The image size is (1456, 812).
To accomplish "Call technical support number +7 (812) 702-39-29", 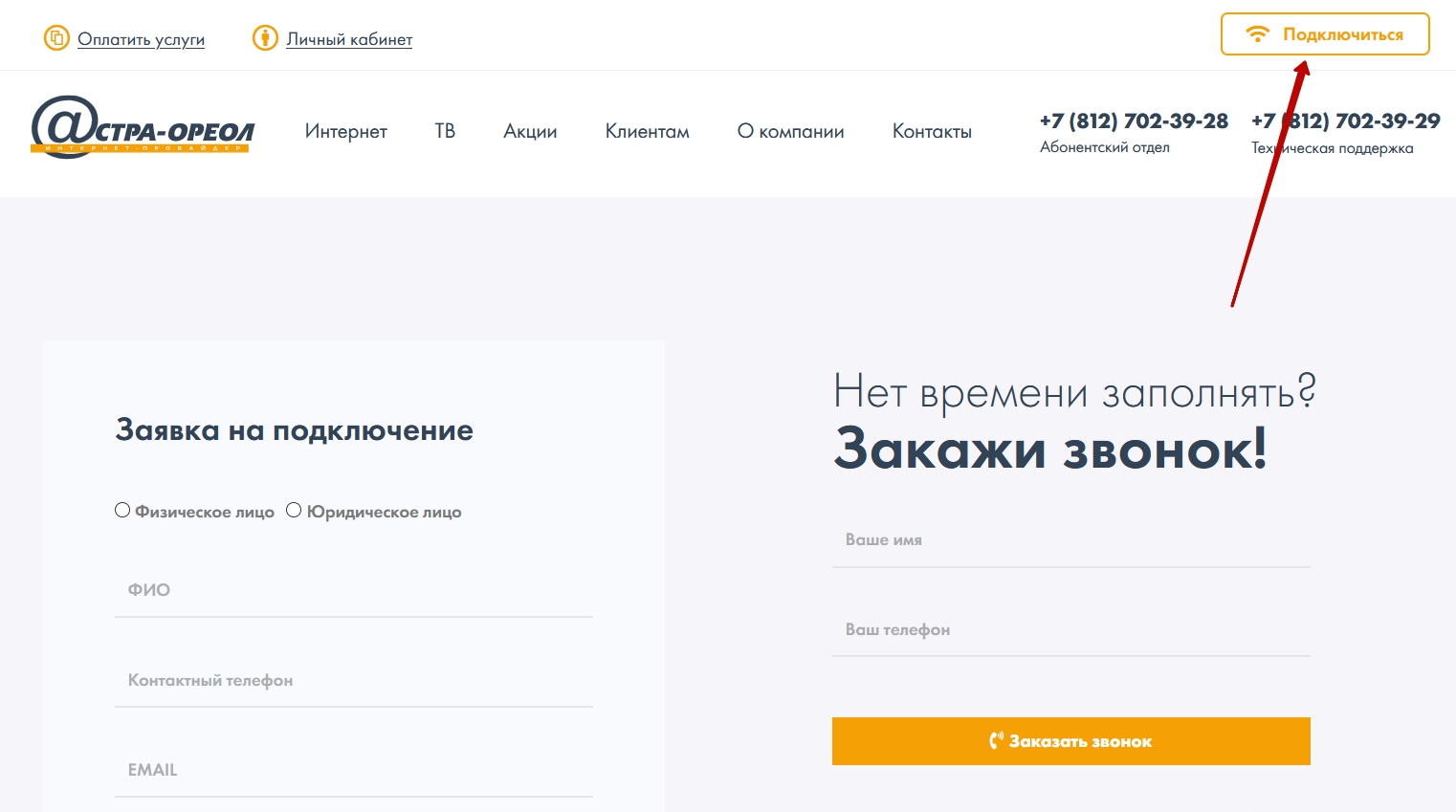I will (x=1346, y=121).
